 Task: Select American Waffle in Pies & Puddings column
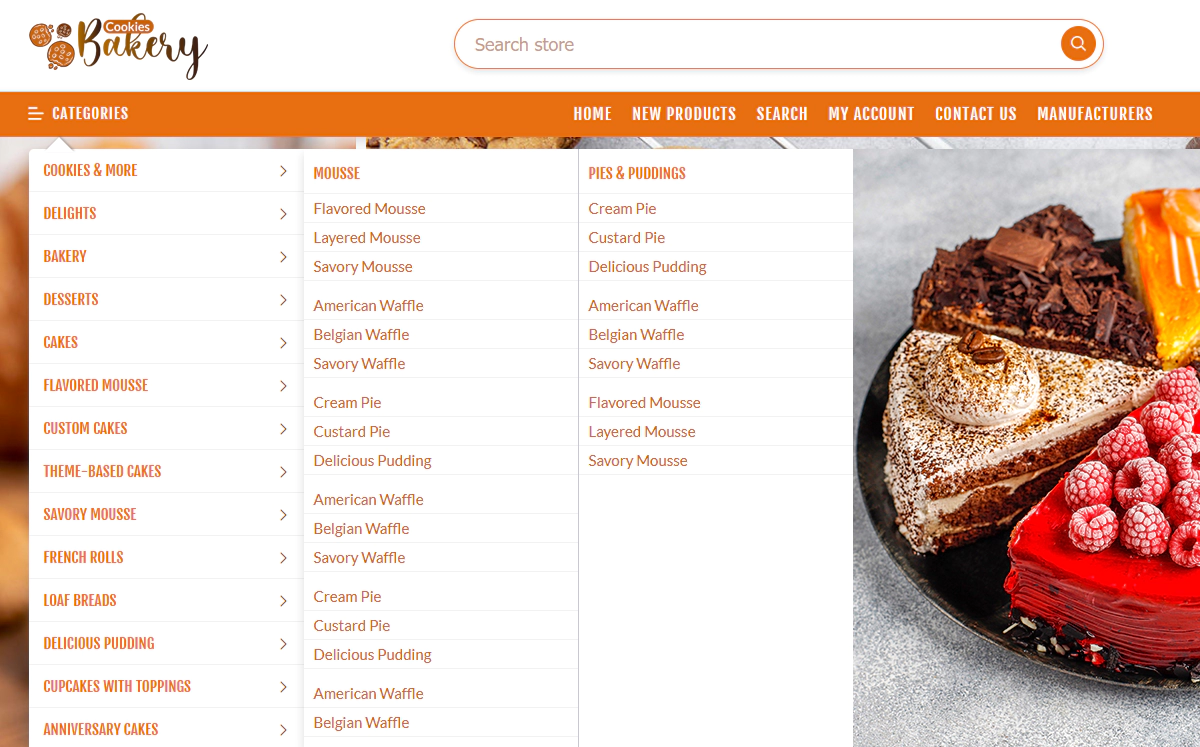(x=643, y=305)
